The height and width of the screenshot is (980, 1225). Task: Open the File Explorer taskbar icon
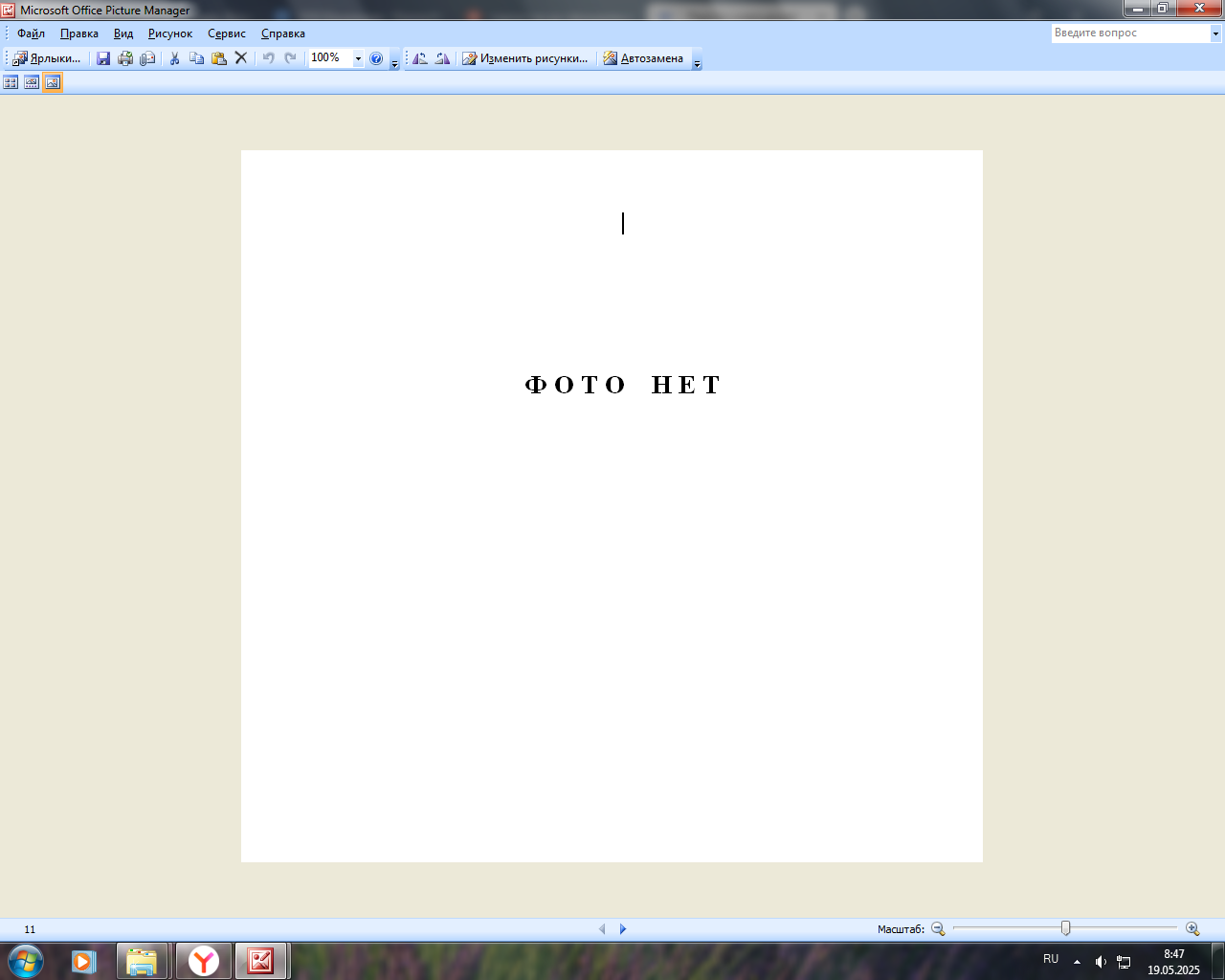point(142,961)
